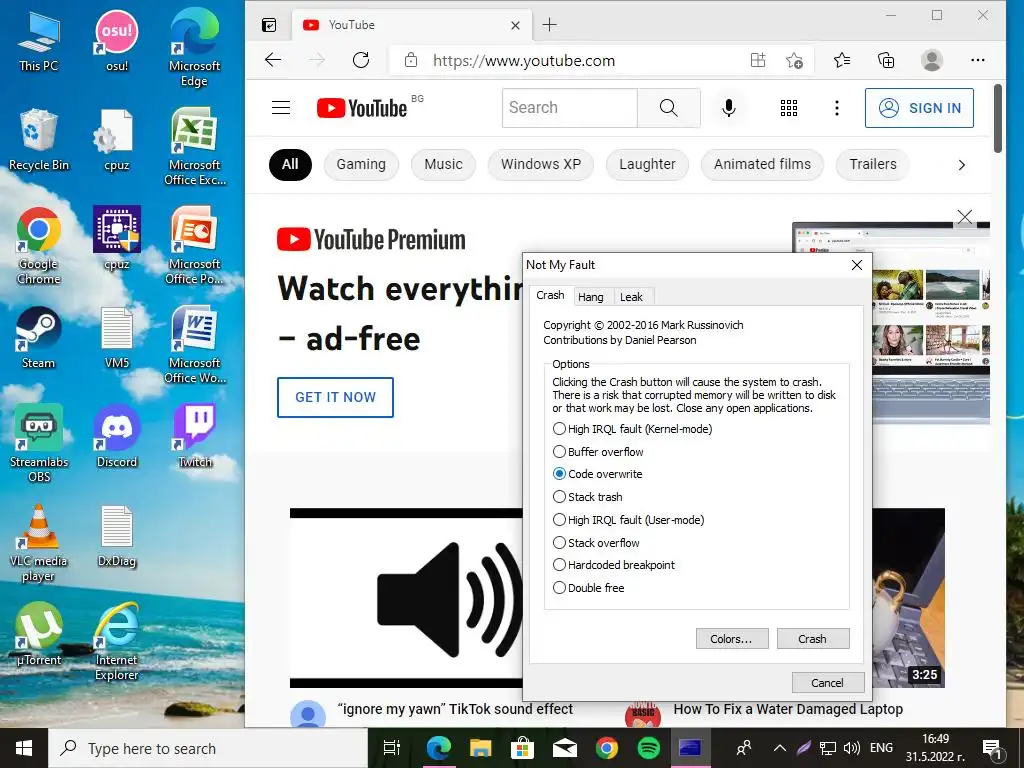Select Buffer overflow option
1024x768 pixels.
tap(598, 452)
